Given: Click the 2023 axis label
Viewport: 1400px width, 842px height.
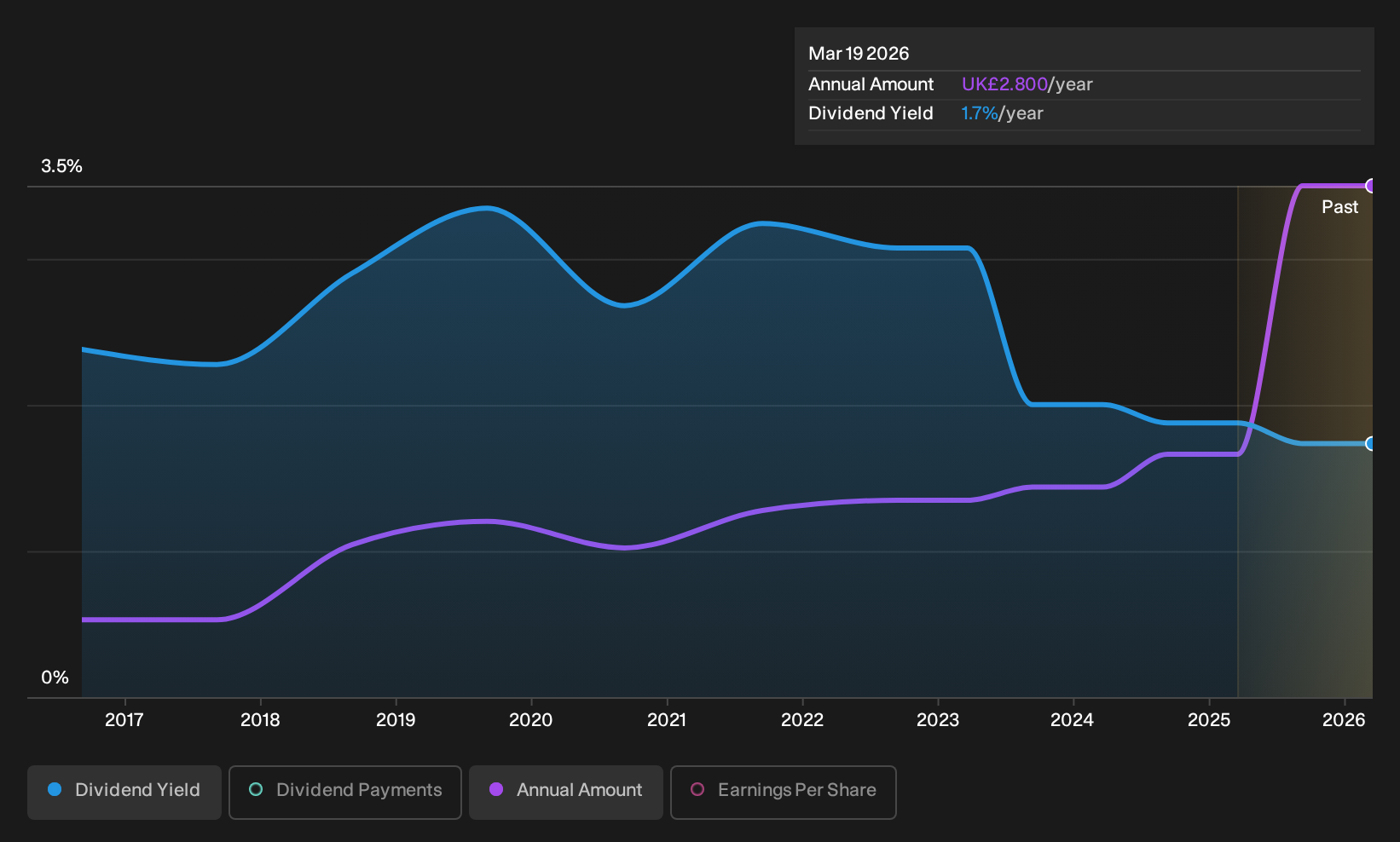Looking at the screenshot, I should [x=938, y=720].
